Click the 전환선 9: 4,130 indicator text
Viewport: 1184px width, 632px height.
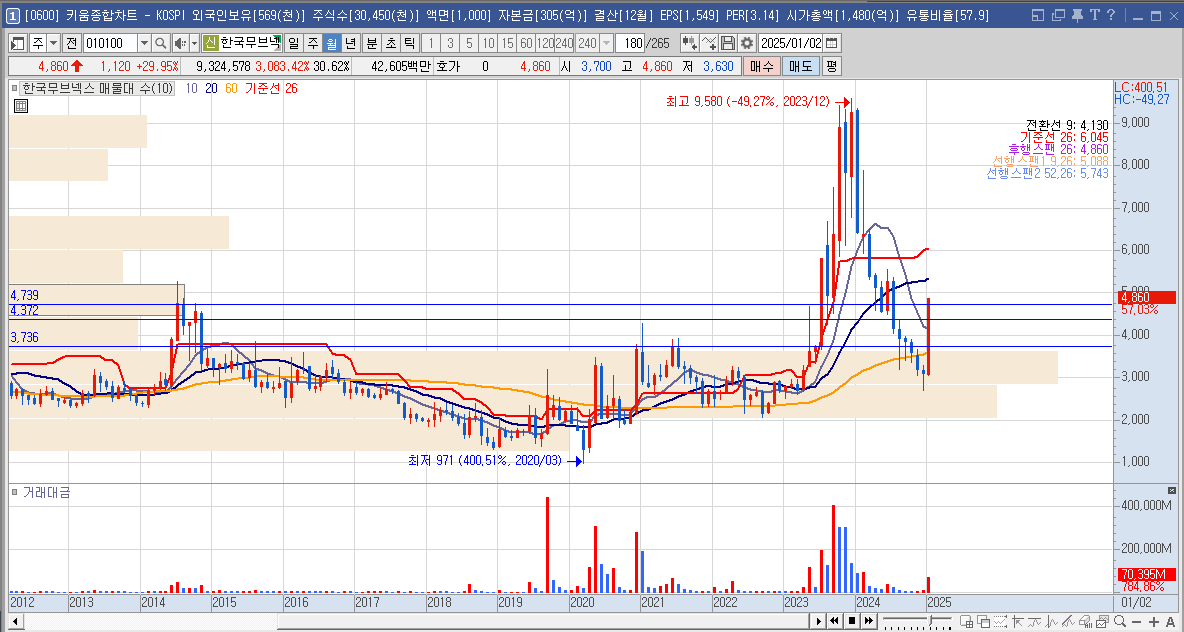1067,125
